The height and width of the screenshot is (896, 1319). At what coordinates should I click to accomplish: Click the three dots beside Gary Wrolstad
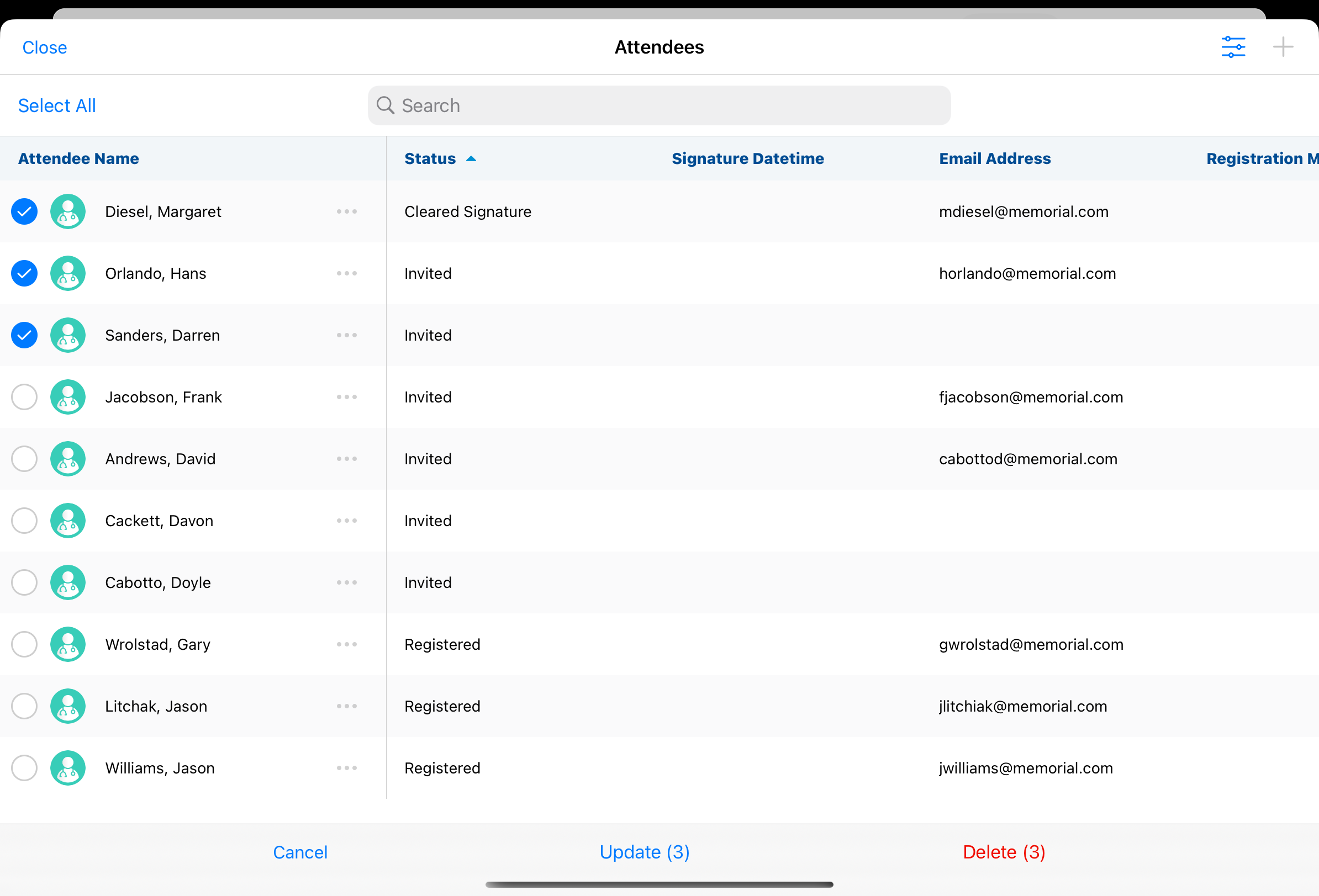[x=346, y=644]
